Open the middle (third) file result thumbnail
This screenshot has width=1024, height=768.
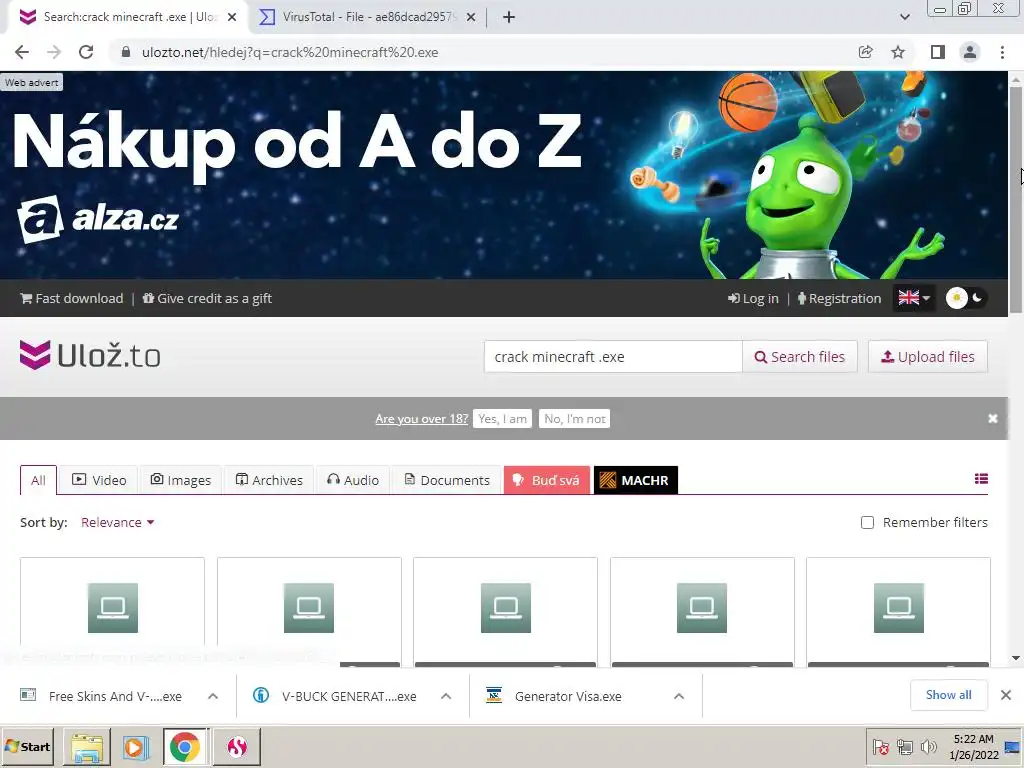(x=506, y=608)
